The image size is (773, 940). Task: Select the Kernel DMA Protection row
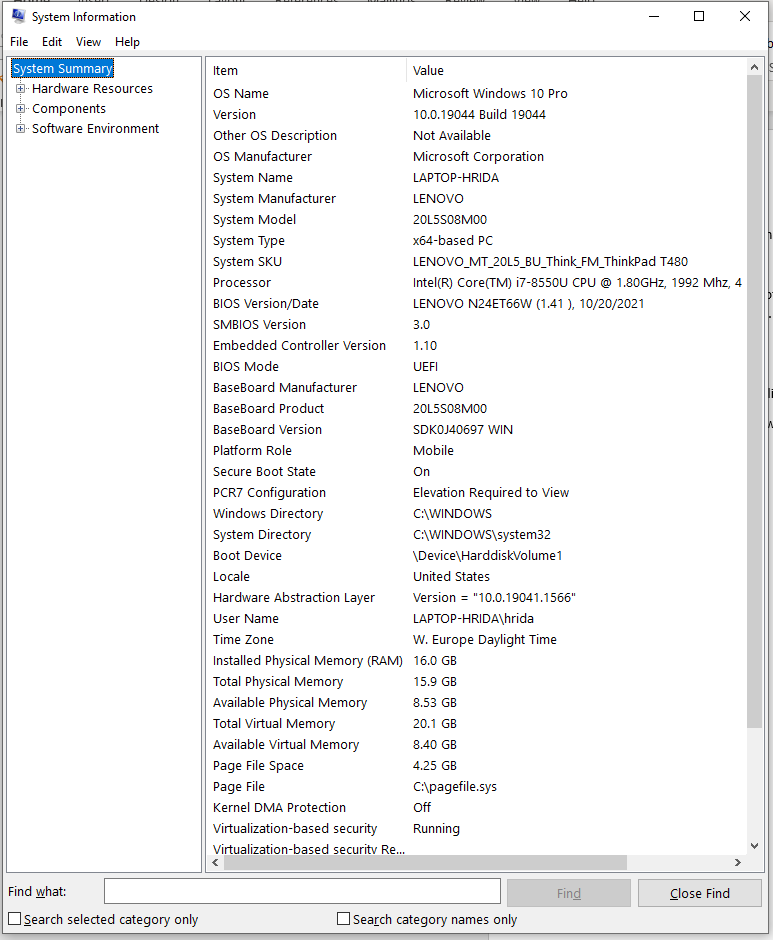tap(477, 807)
